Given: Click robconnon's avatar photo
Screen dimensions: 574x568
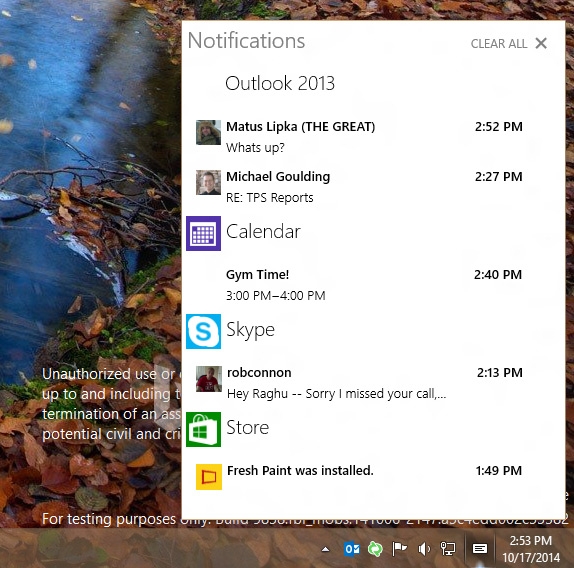Looking at the screenshot, I should pos(209,379).
